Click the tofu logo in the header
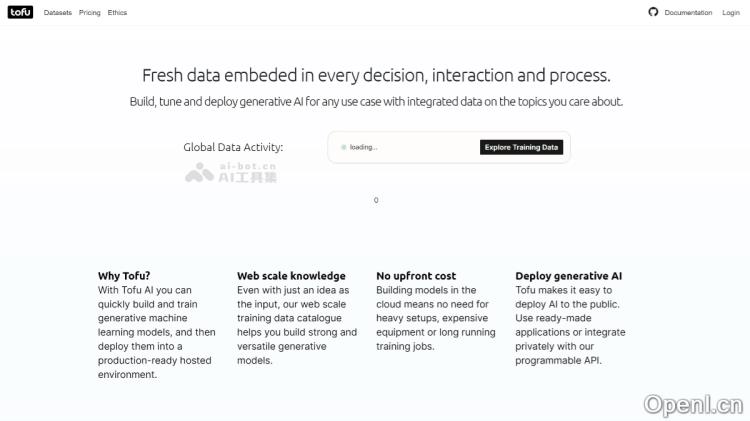This screenshot has width=750, height=421. [20, 13]
